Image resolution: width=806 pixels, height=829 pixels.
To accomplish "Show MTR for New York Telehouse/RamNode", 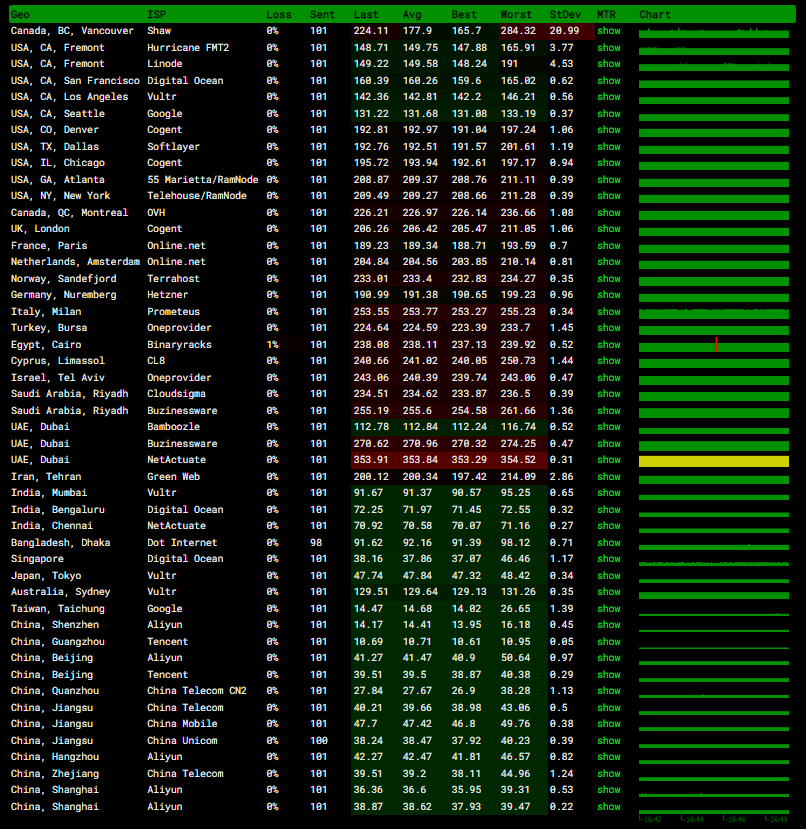I will [609, 196].
